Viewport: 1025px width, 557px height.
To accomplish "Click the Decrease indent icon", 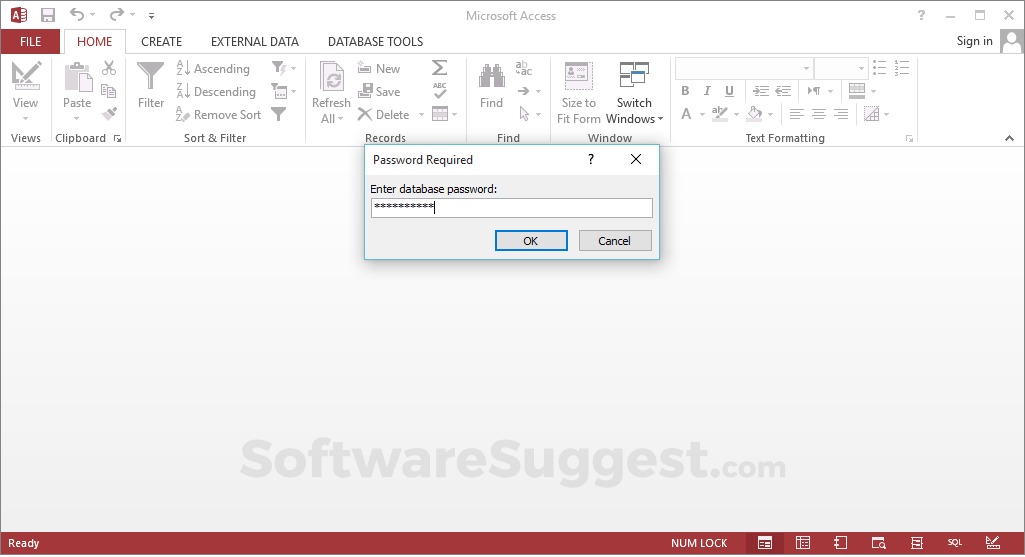I will [783, 91].
